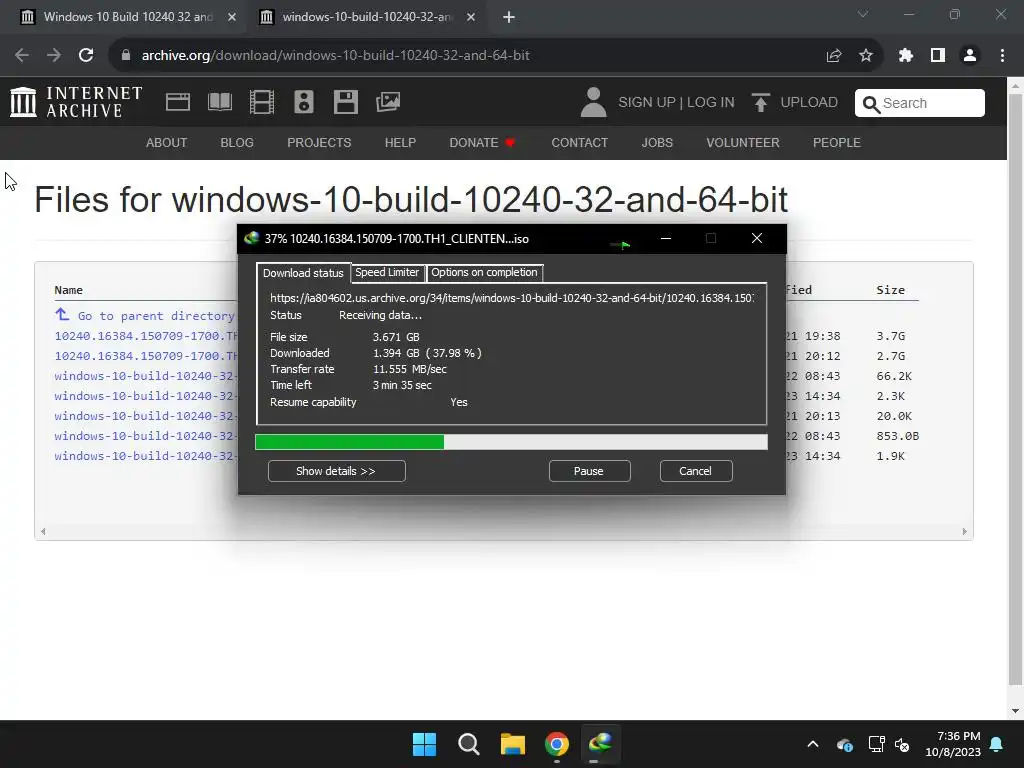Open the 3.7G 10240.16384 file link

click(146, 336)
